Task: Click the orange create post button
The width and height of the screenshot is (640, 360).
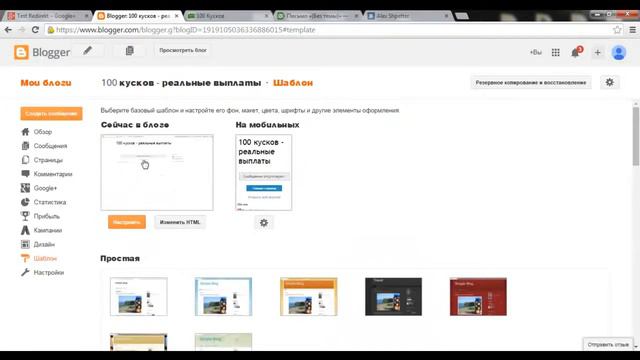Action: pos(51,113)
